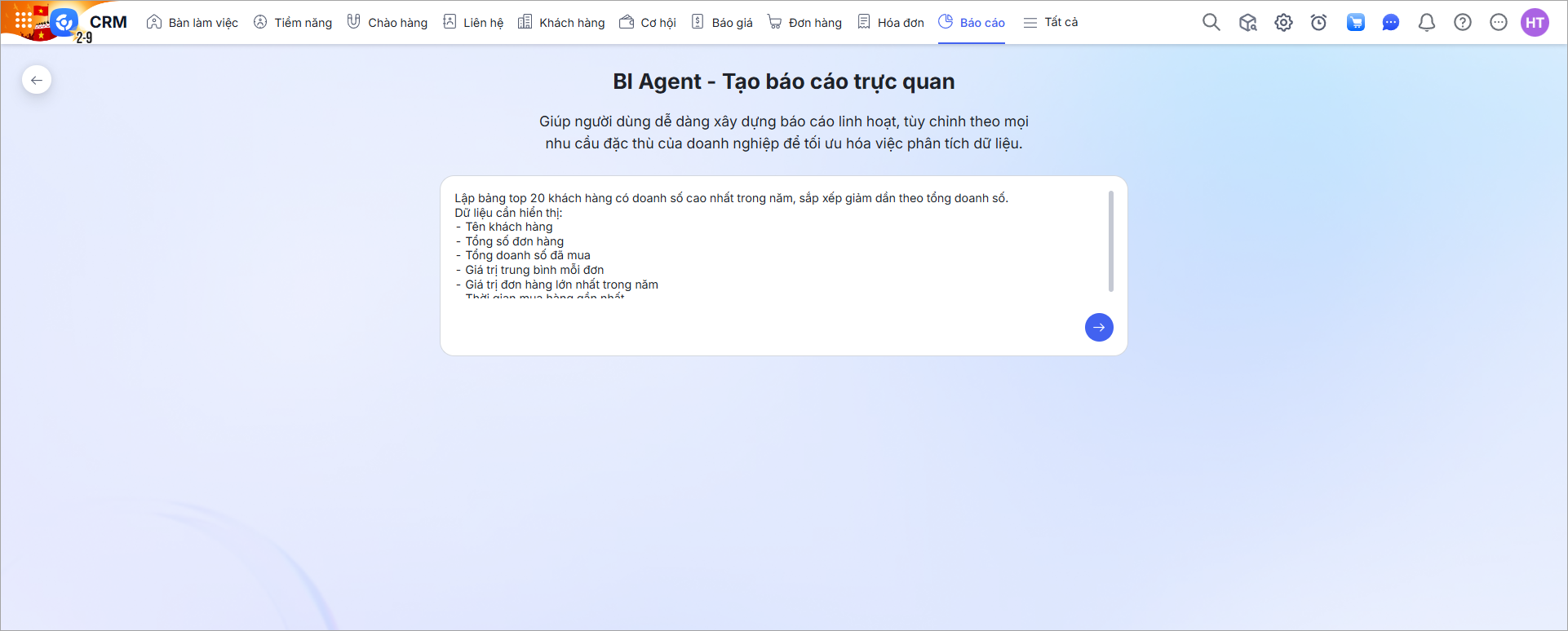This screenshot has height=631, width=1568.
Task: Select the Báo cáo tab
Action: [x=972, y=23]
